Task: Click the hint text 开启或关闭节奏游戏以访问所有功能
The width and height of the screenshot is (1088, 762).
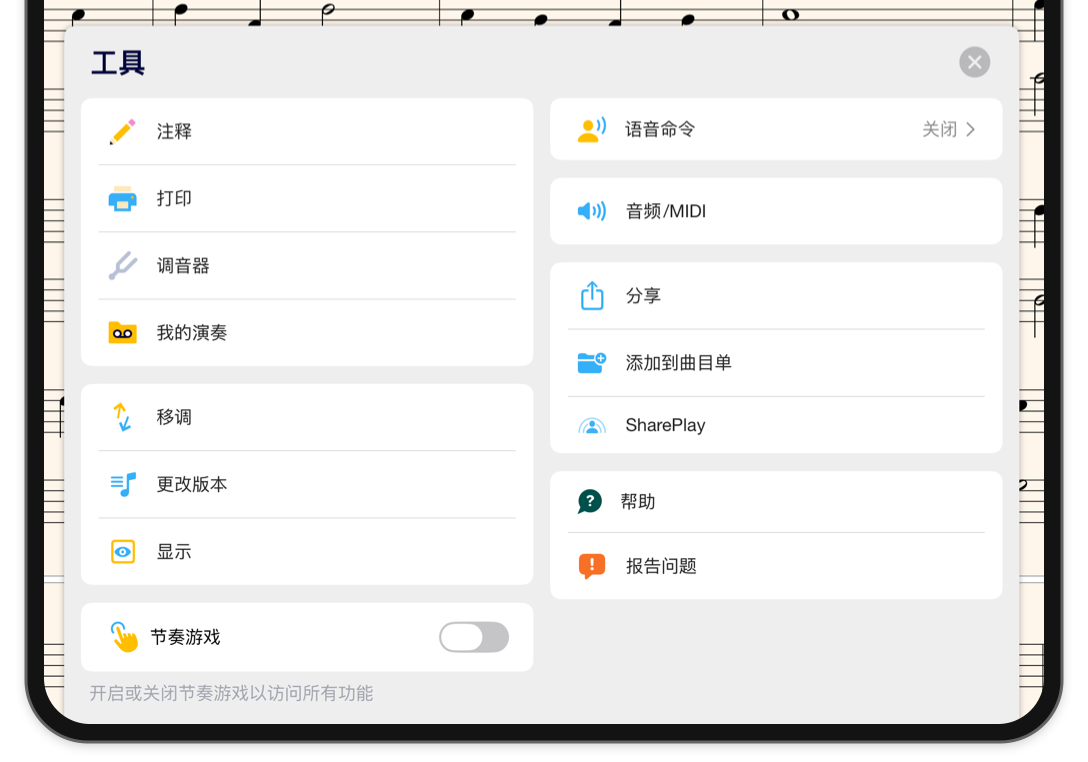Action: tap(231, 693)
